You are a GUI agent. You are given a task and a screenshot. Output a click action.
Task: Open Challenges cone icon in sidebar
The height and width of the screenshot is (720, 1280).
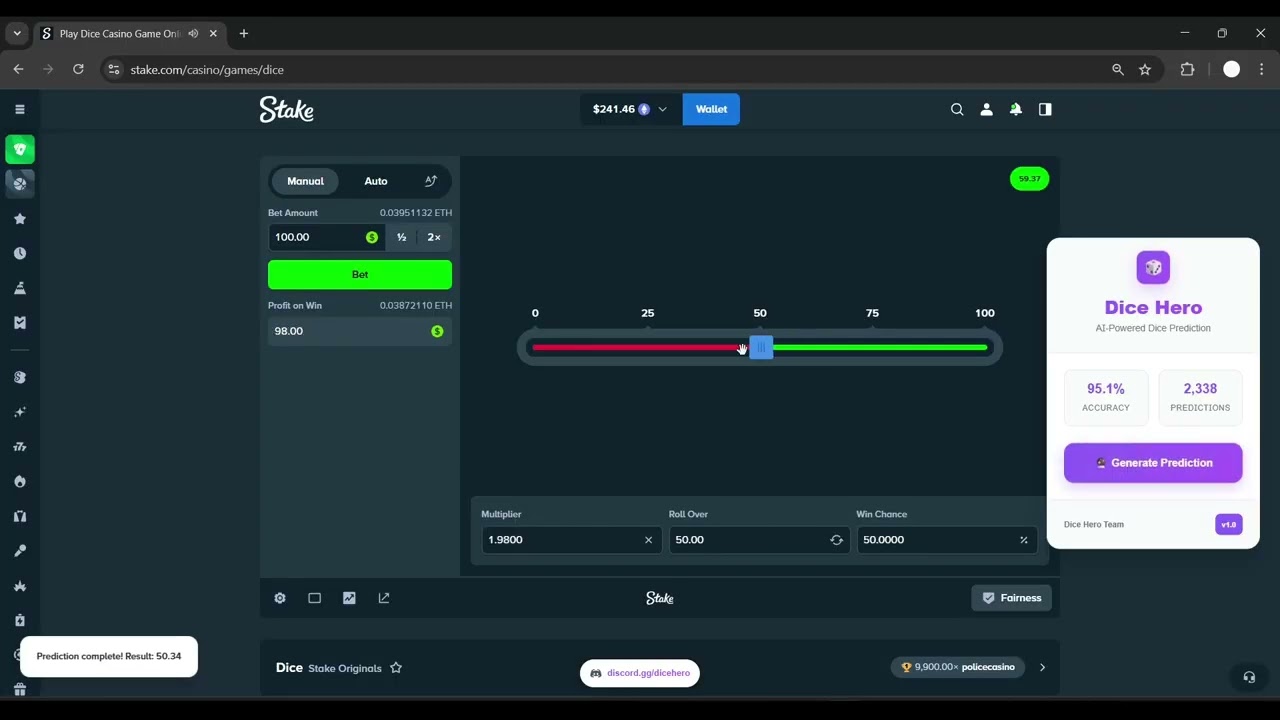20,288
